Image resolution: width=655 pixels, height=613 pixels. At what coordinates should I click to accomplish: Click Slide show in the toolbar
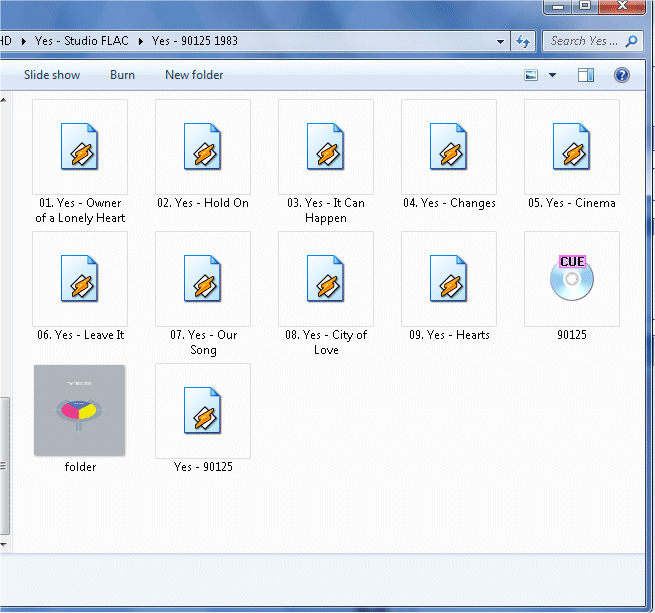point(52,75)
